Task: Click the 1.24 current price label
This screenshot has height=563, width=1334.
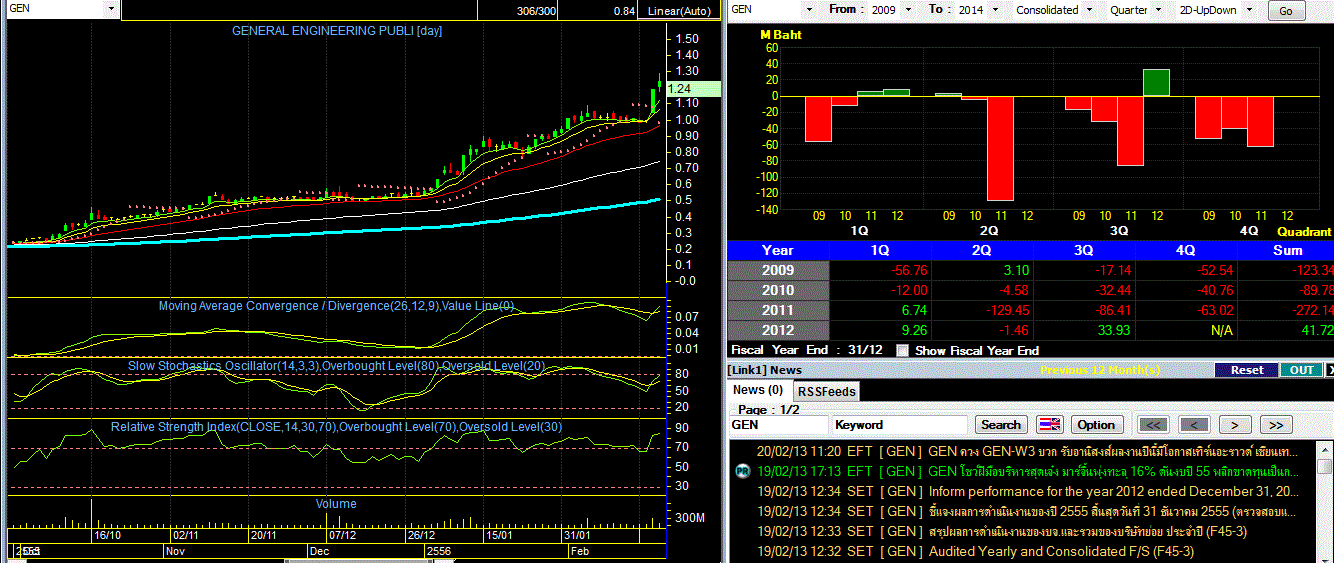Action: (x=692, y=89)
